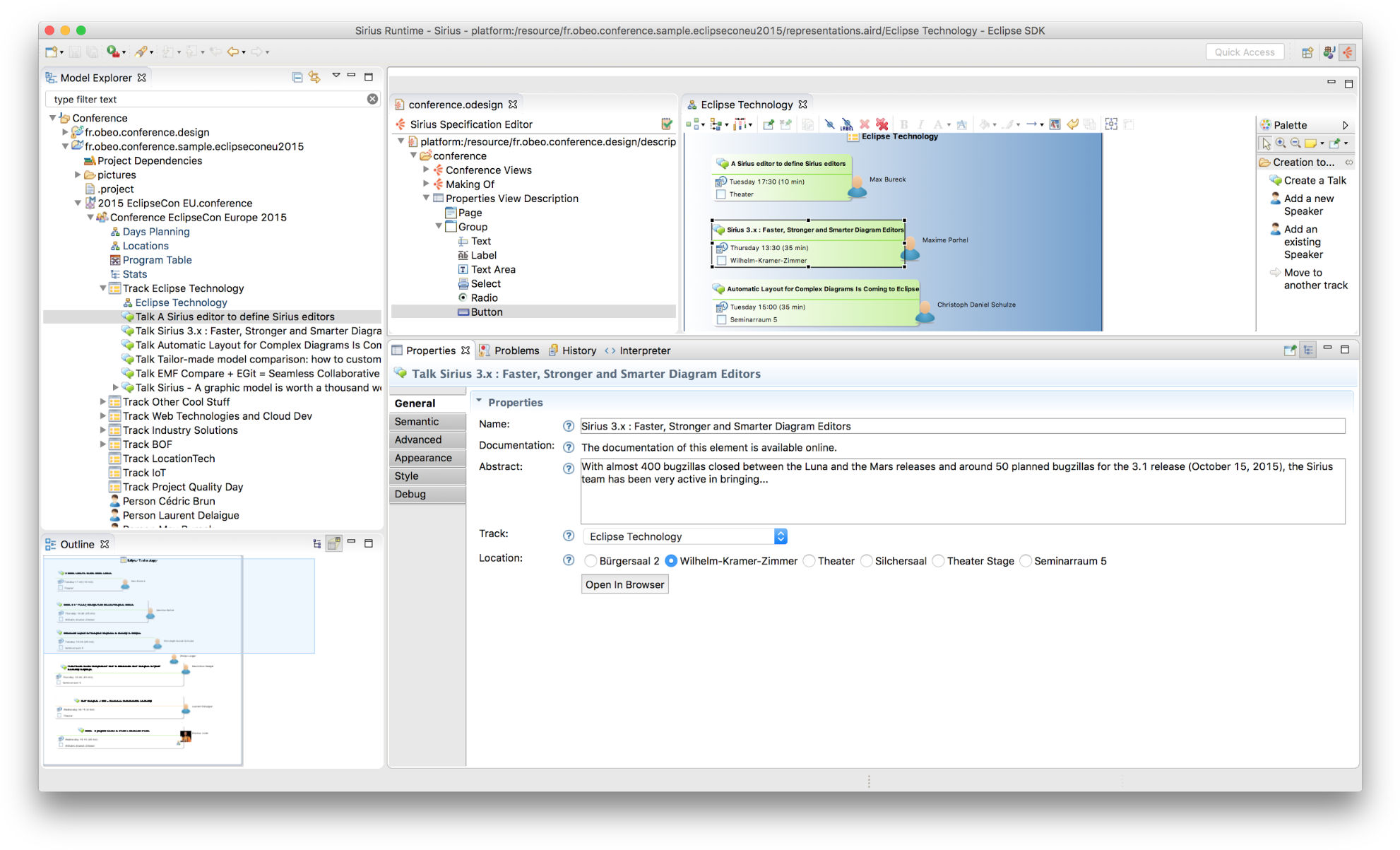Expand Track Web Technologies and Cloud Dev
The width and height of the screenshot is (1400, 850).
pyautogui.click(x=103, y=416)
